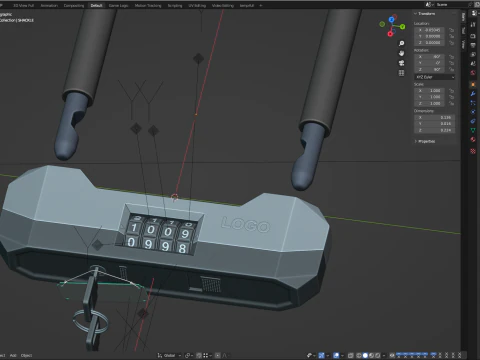Image resolution: width=480 pixels, height=360 pixels.
Task: Open the snapping options dropdown
Action: click(208, 355)
